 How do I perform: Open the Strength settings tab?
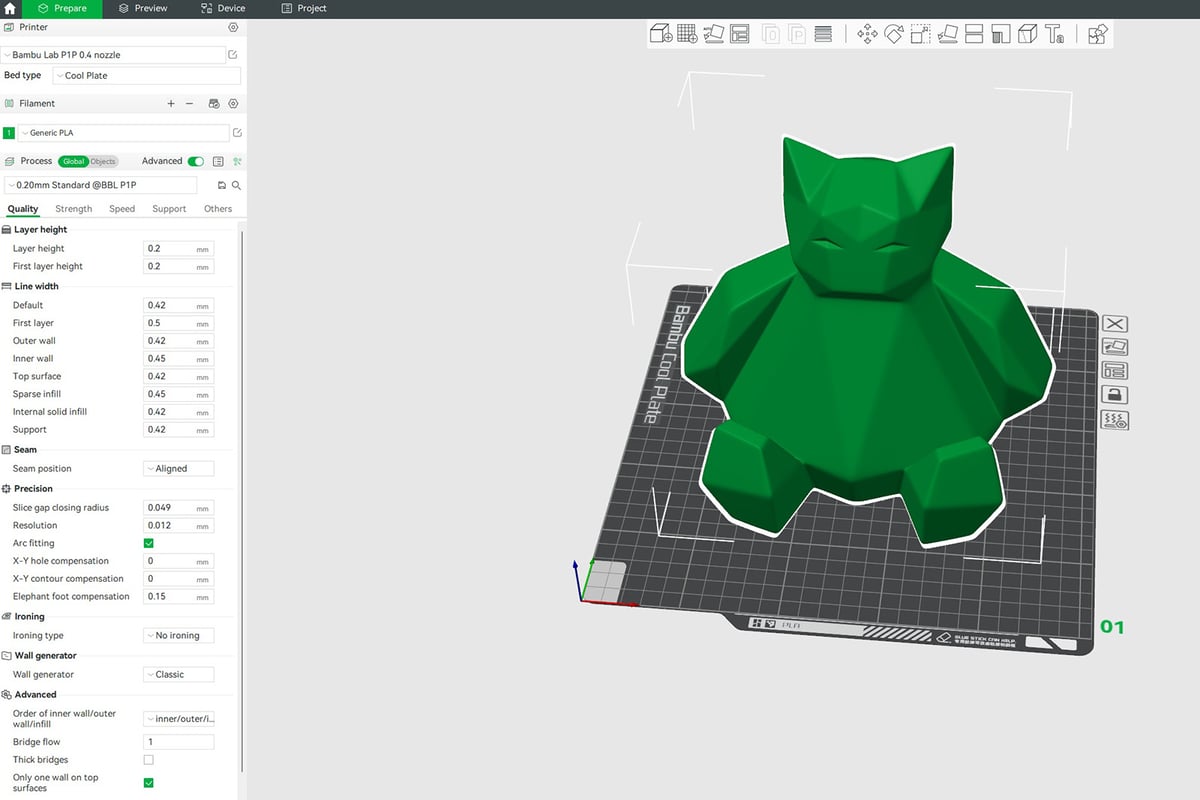(x=74, y=209)
